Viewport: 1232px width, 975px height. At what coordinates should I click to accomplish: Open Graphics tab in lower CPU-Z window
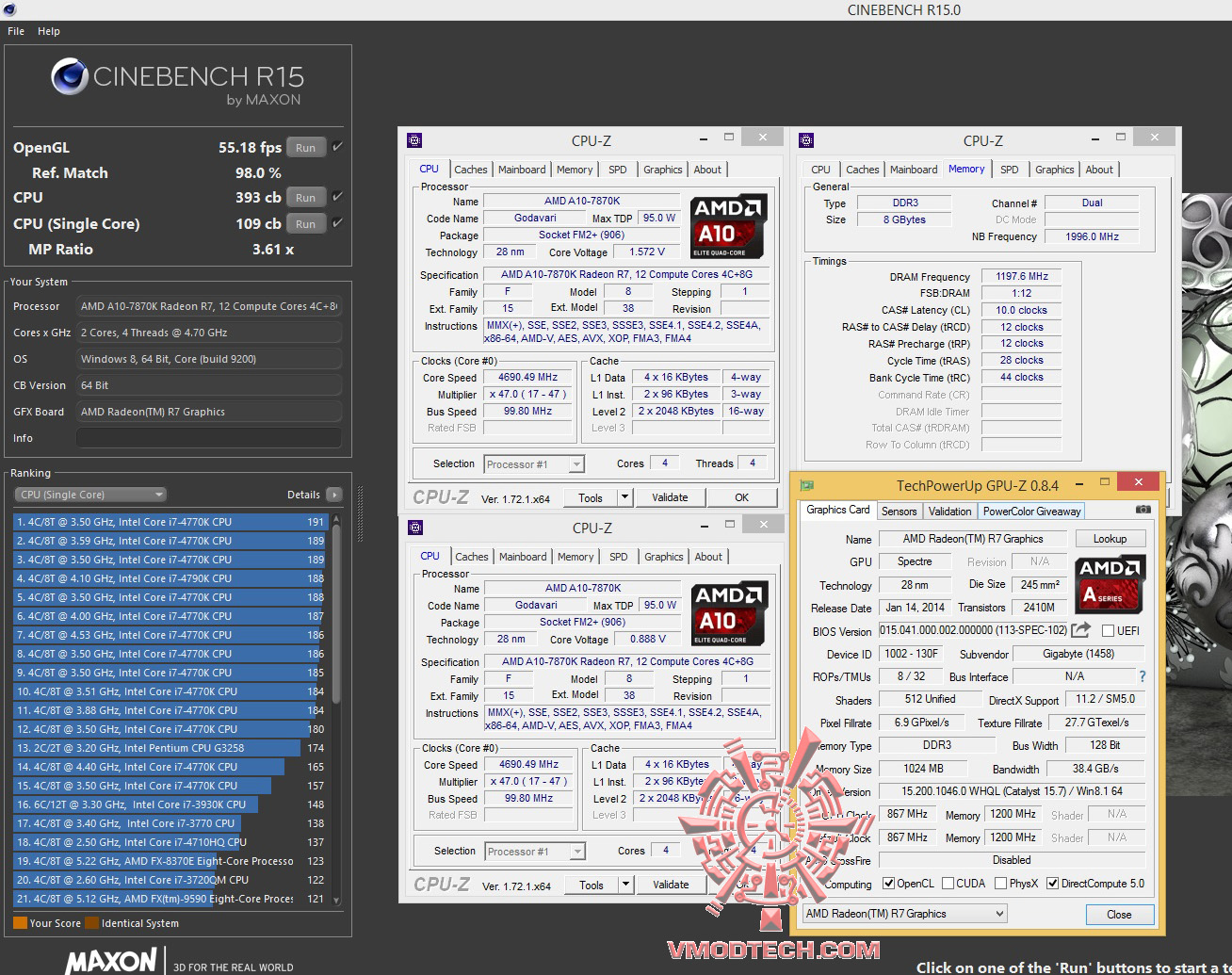pyautogui.click(x=664, y=557)
